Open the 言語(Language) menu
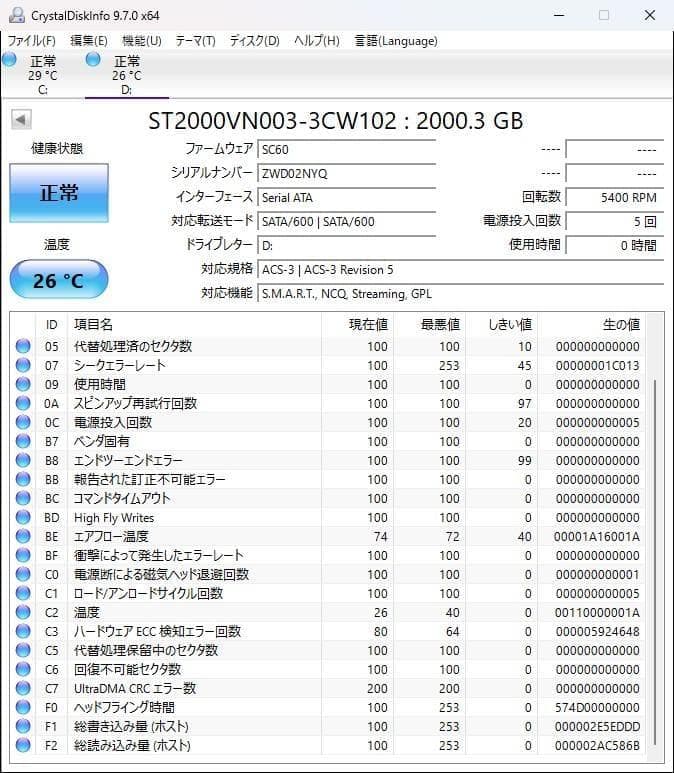 [x=396, y=40]
